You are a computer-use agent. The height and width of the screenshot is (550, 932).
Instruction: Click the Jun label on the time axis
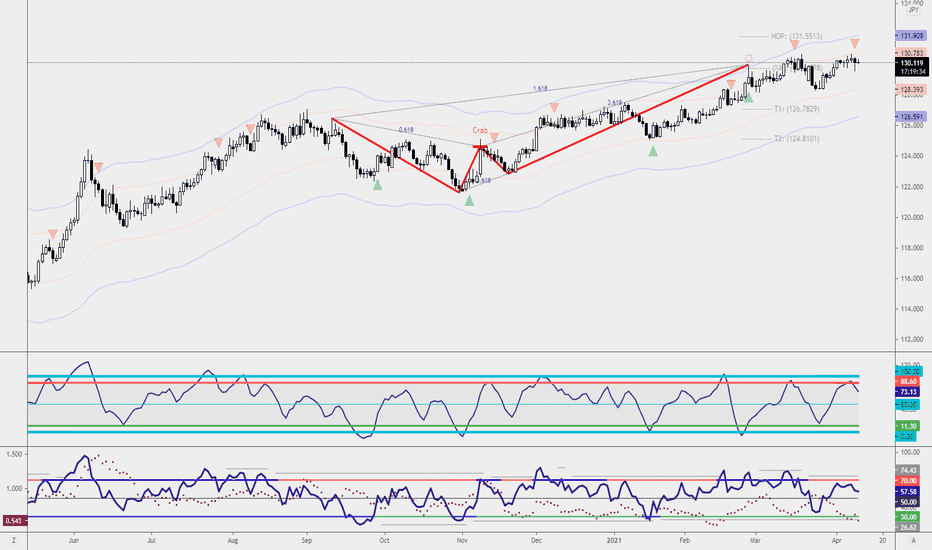(74, 540)
